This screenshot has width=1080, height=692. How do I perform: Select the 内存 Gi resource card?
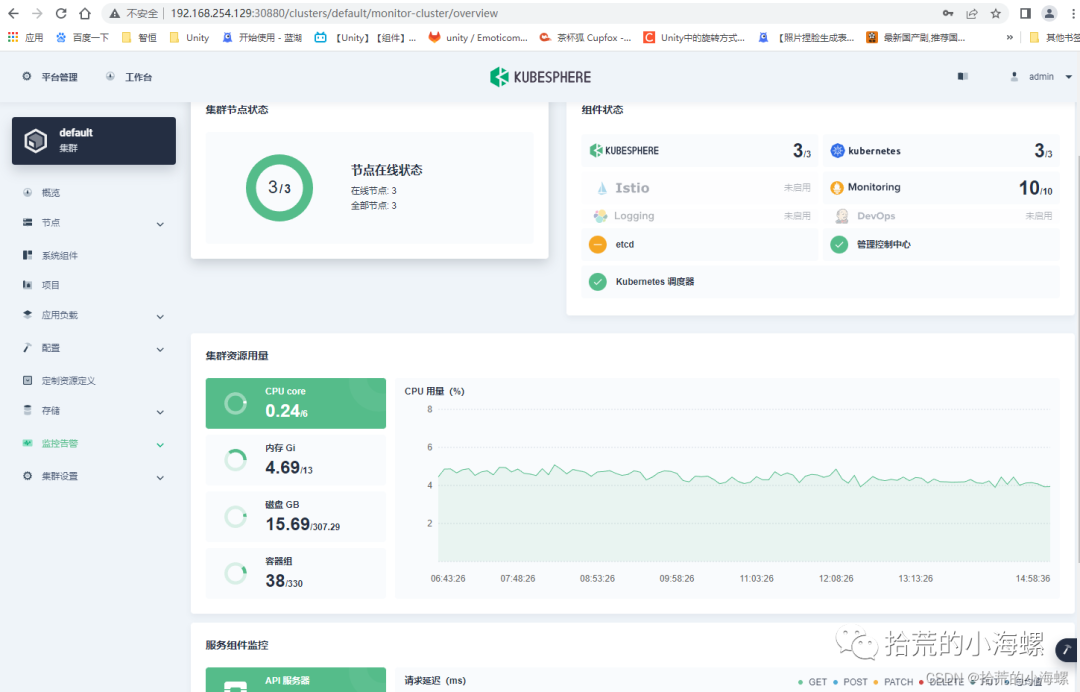pos(295,460)
